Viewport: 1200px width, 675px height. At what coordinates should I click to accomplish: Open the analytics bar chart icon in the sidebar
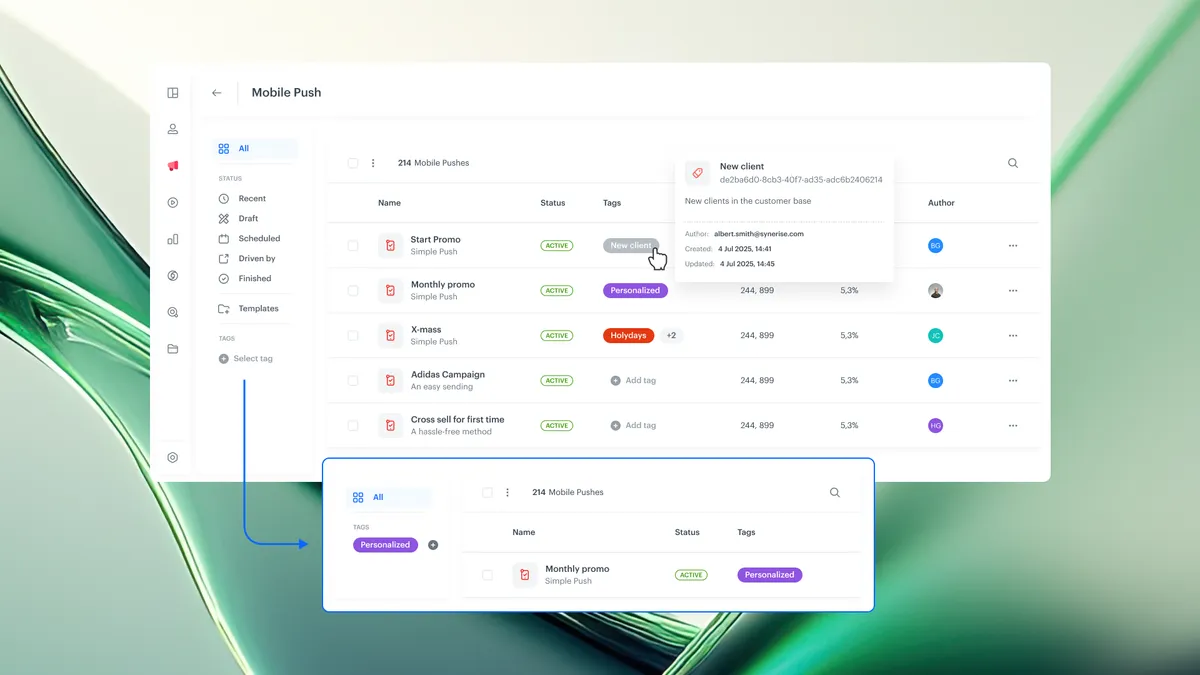(x=173, y=239)
